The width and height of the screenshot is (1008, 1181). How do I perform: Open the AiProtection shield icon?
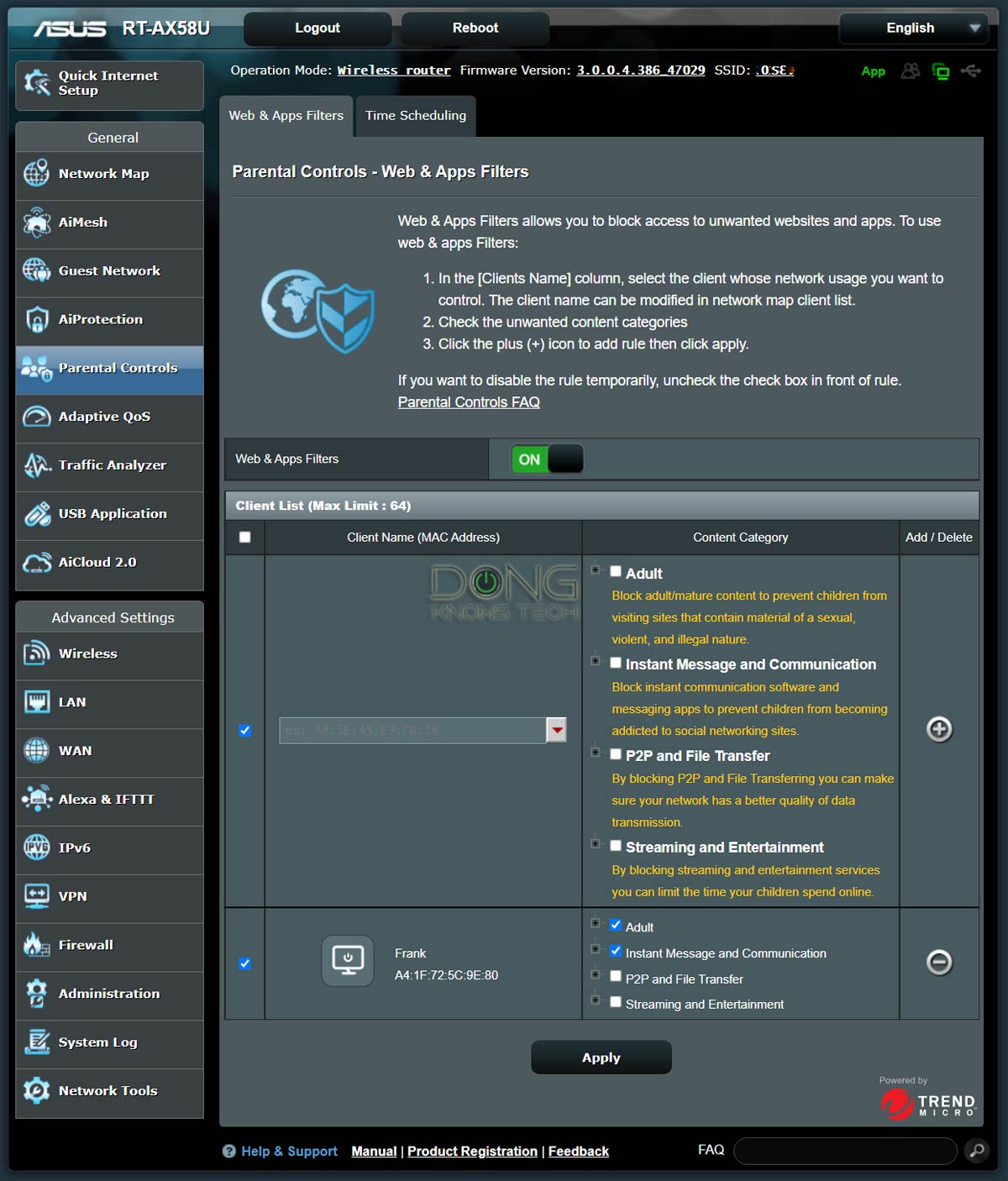pos(37,320)
